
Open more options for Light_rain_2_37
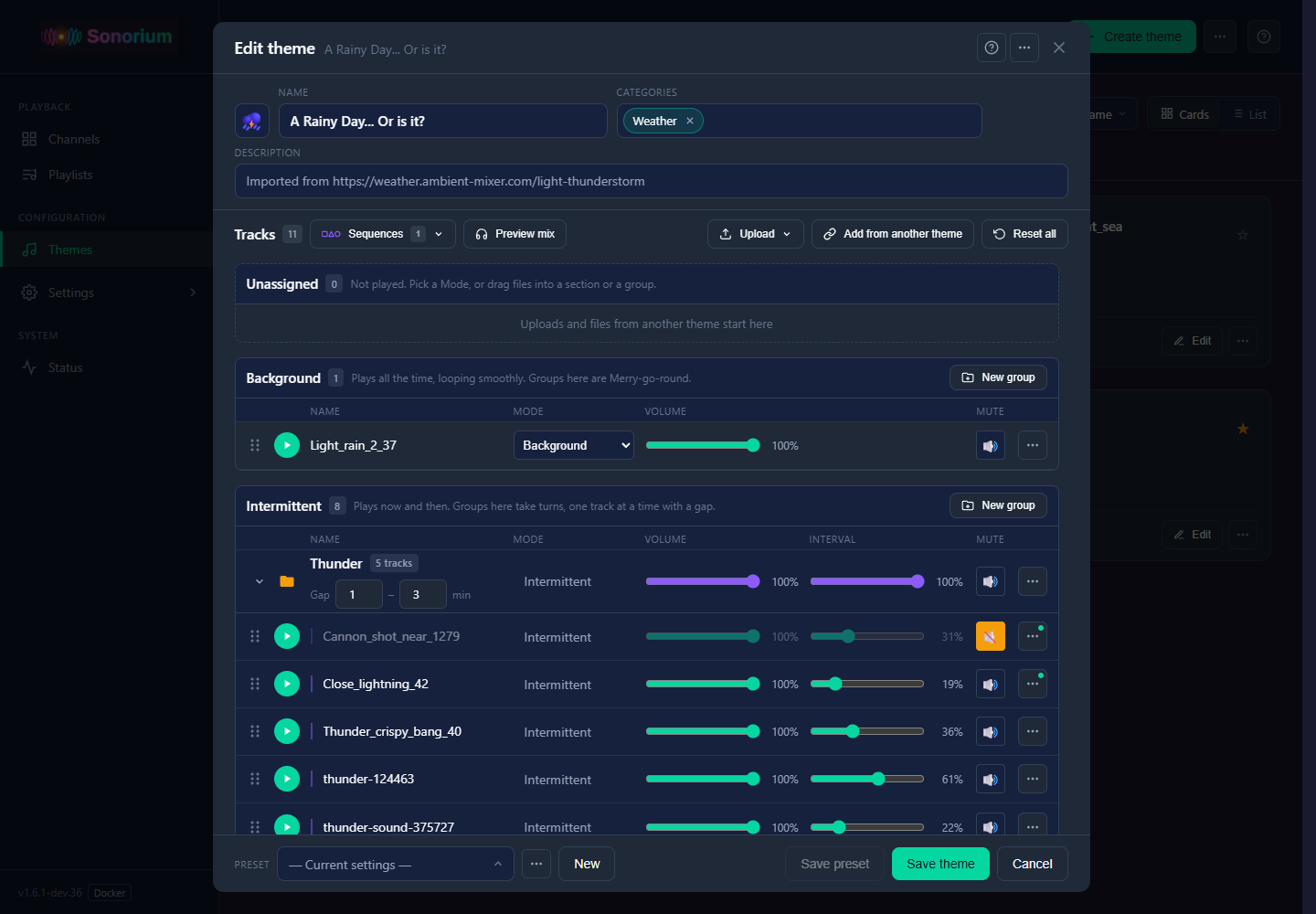point(1033,445)
